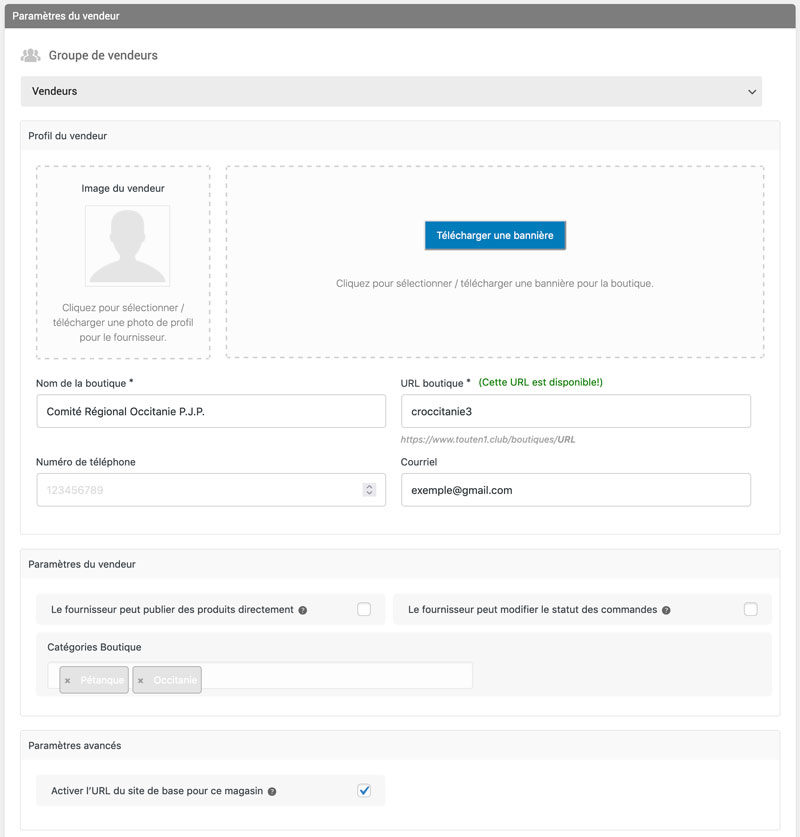Remove the Pétanque category tag

[x=68, y=681]
